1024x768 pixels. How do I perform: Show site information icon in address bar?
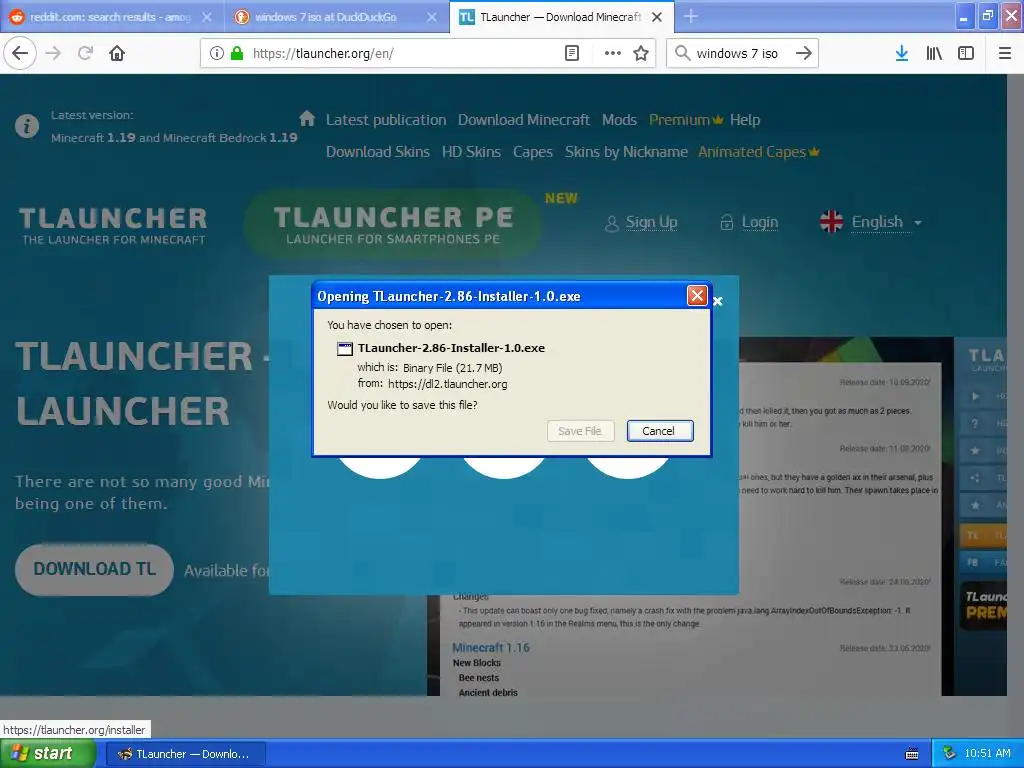(217, 53)
